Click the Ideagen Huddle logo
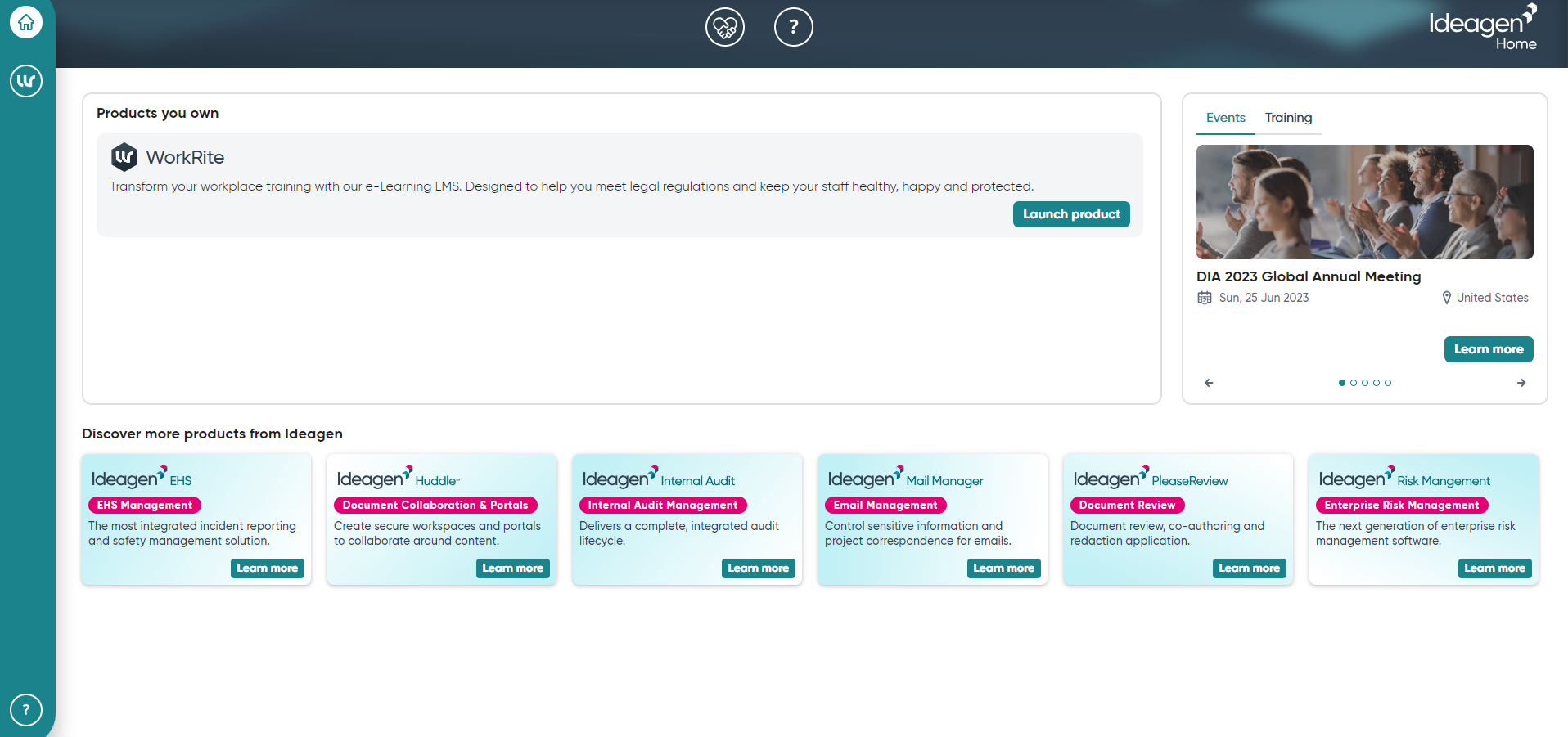Image resolution: width=1568 pixels, height=737 pixels. (x=399, y=478)
